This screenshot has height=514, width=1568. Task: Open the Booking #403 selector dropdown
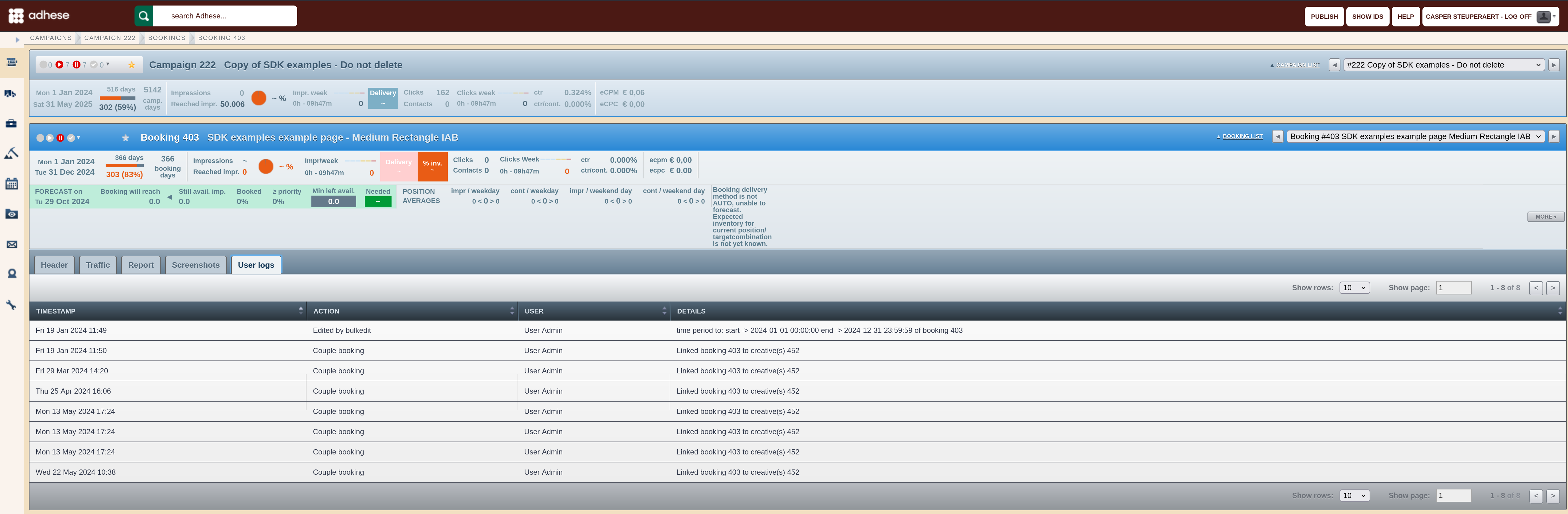coord(1416,136)
